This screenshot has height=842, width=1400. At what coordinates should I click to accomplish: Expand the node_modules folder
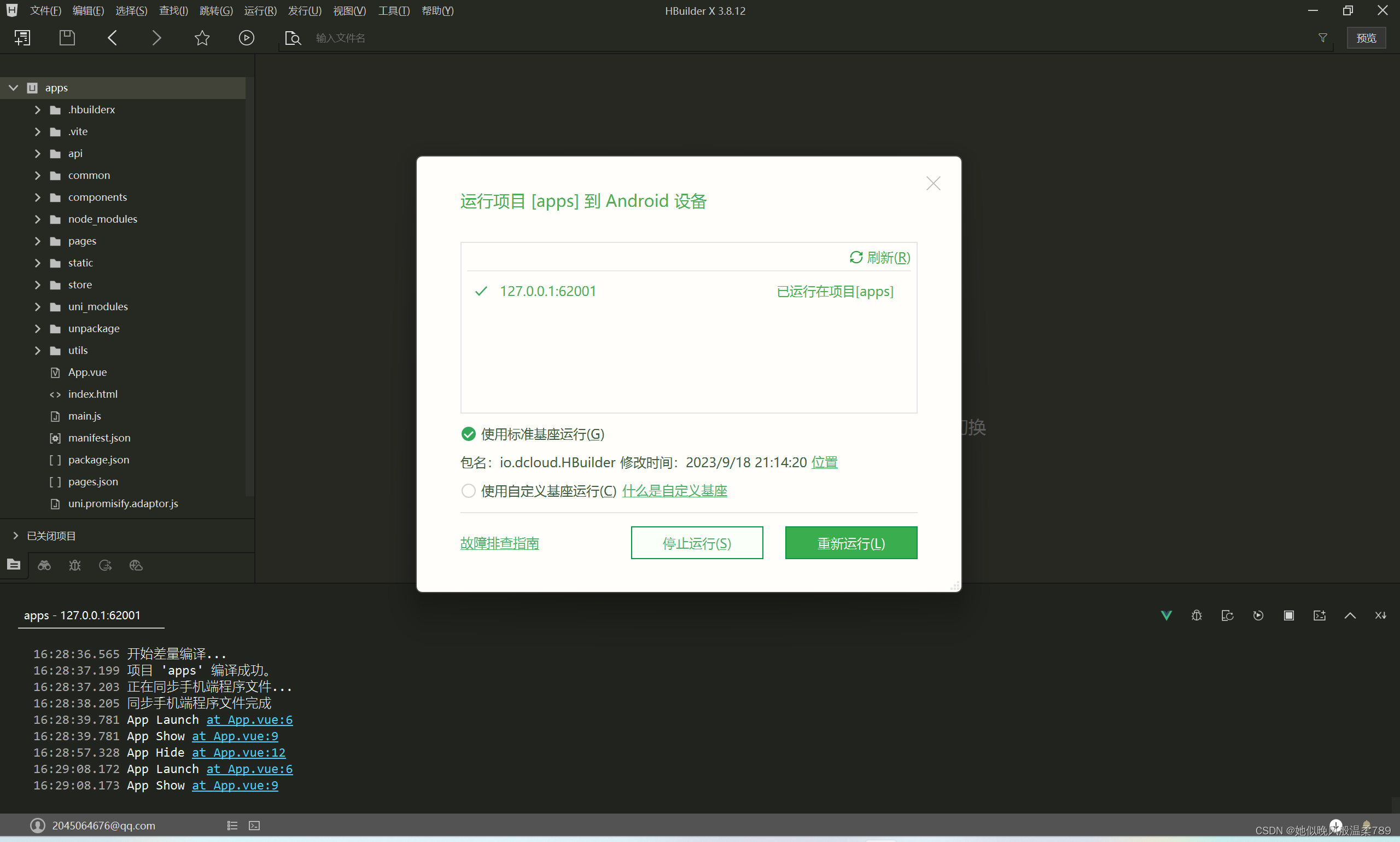(37, 219)
